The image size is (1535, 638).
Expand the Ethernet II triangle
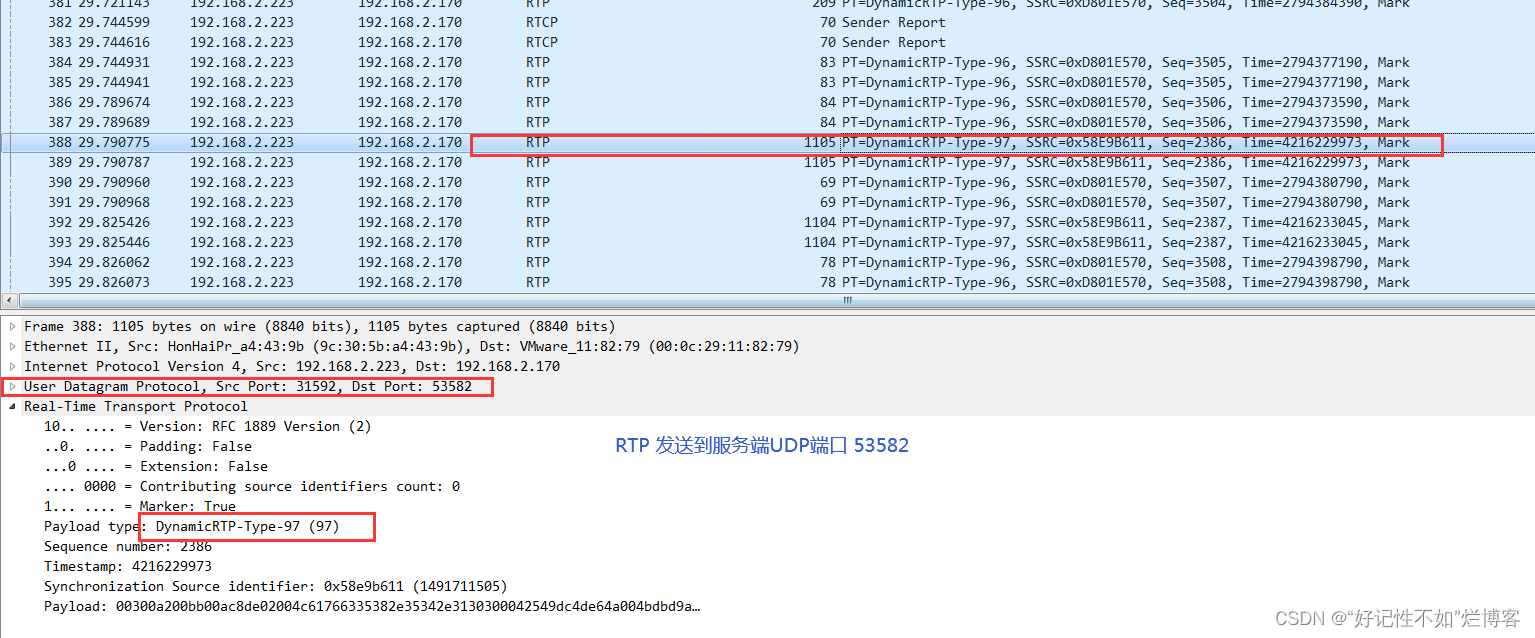point(12,346)
